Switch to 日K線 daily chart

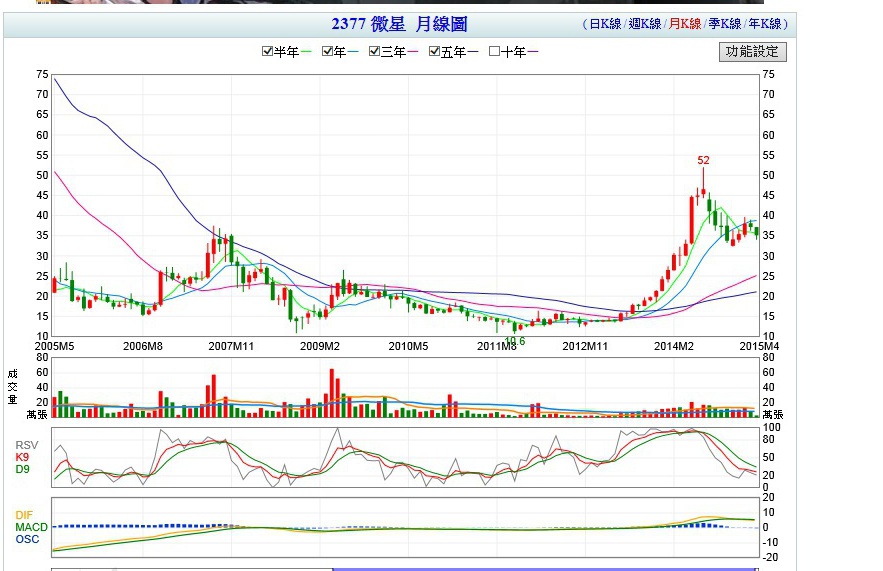click(x=605, y=24)
